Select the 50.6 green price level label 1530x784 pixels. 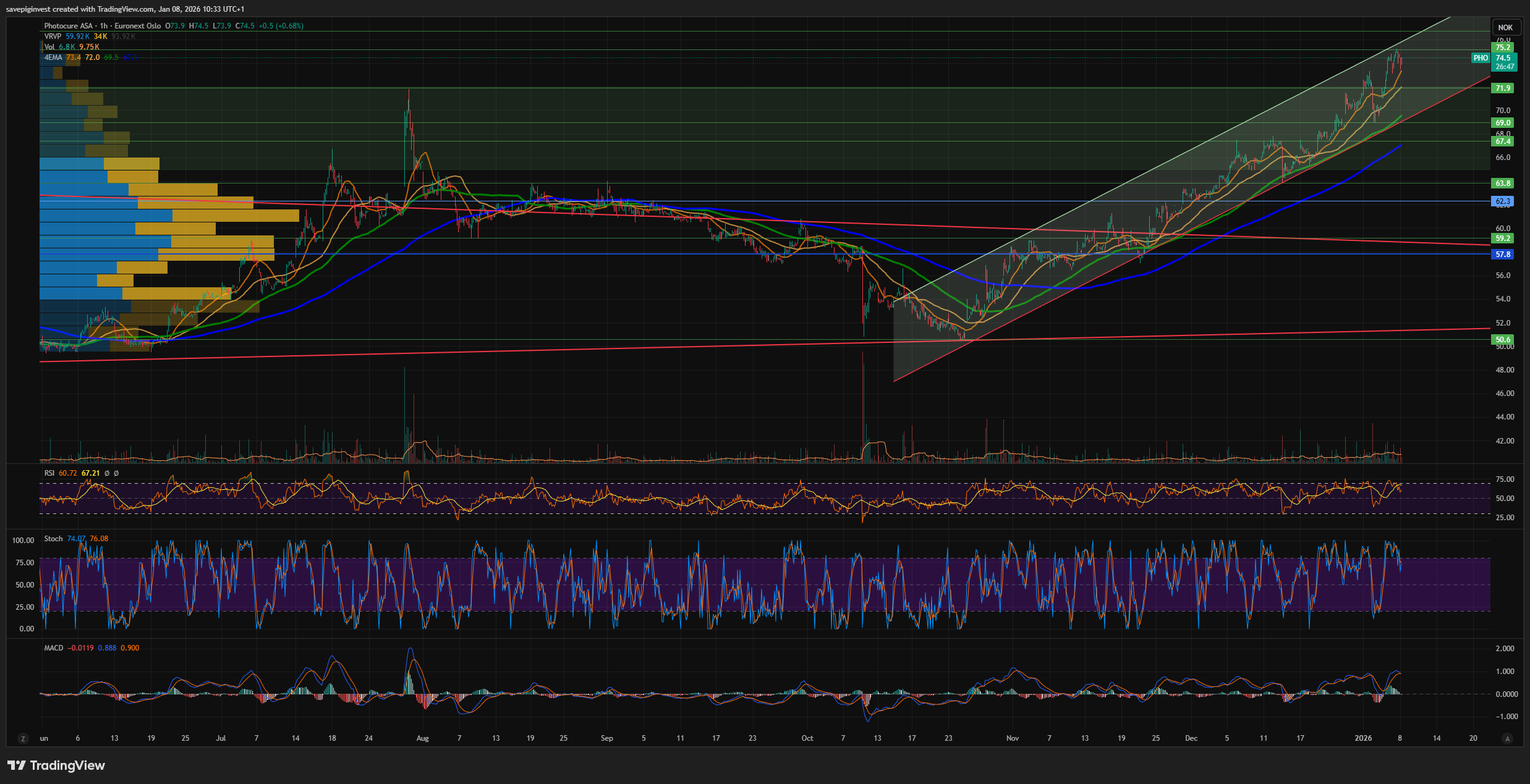[x=1503, y=340]
